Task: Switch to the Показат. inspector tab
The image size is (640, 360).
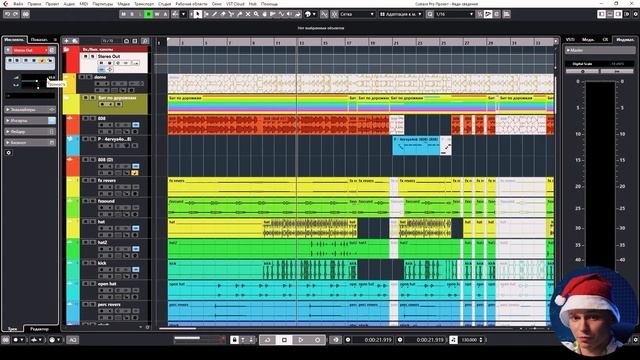Action: pos(39,40)
